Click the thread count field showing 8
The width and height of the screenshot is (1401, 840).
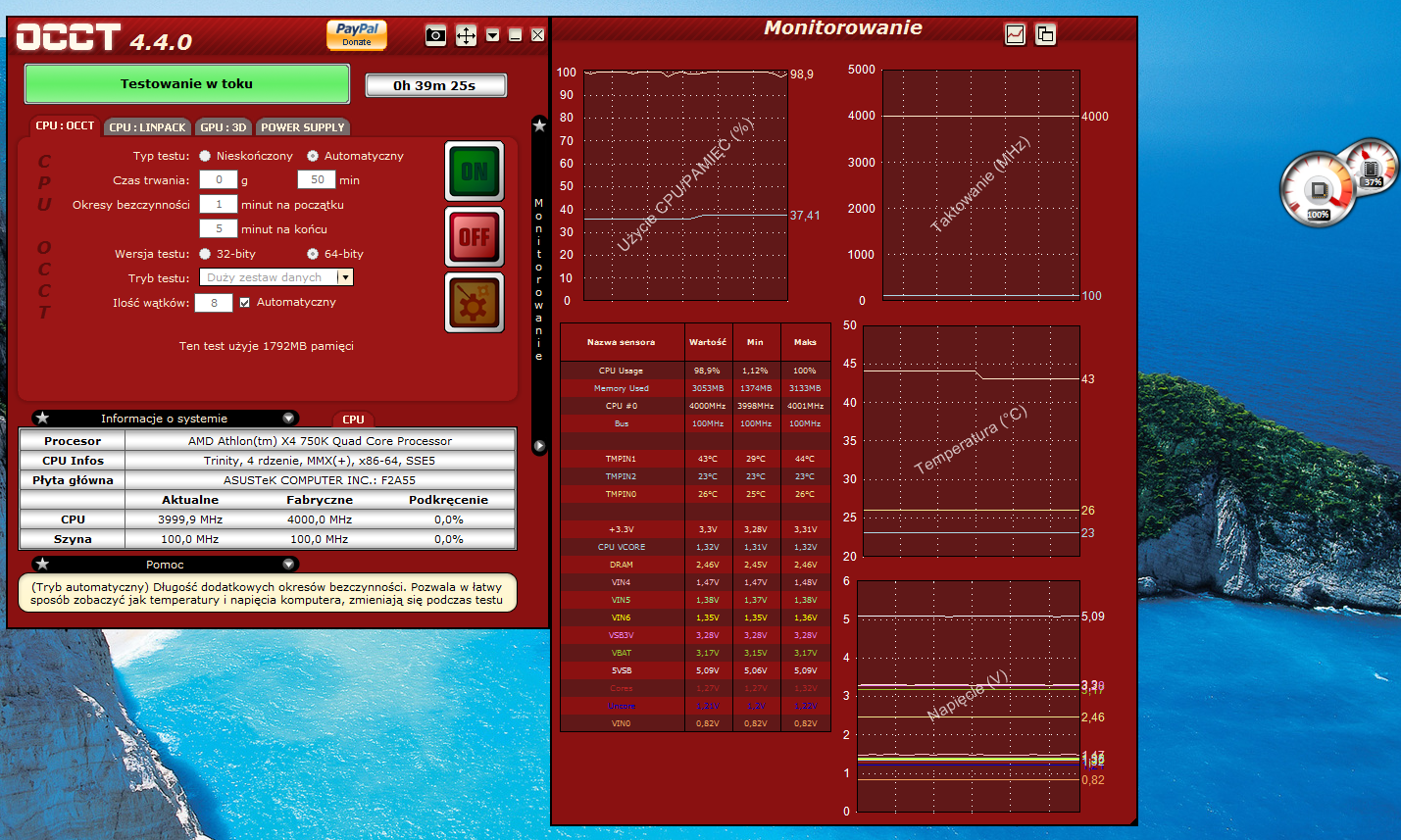214,303
